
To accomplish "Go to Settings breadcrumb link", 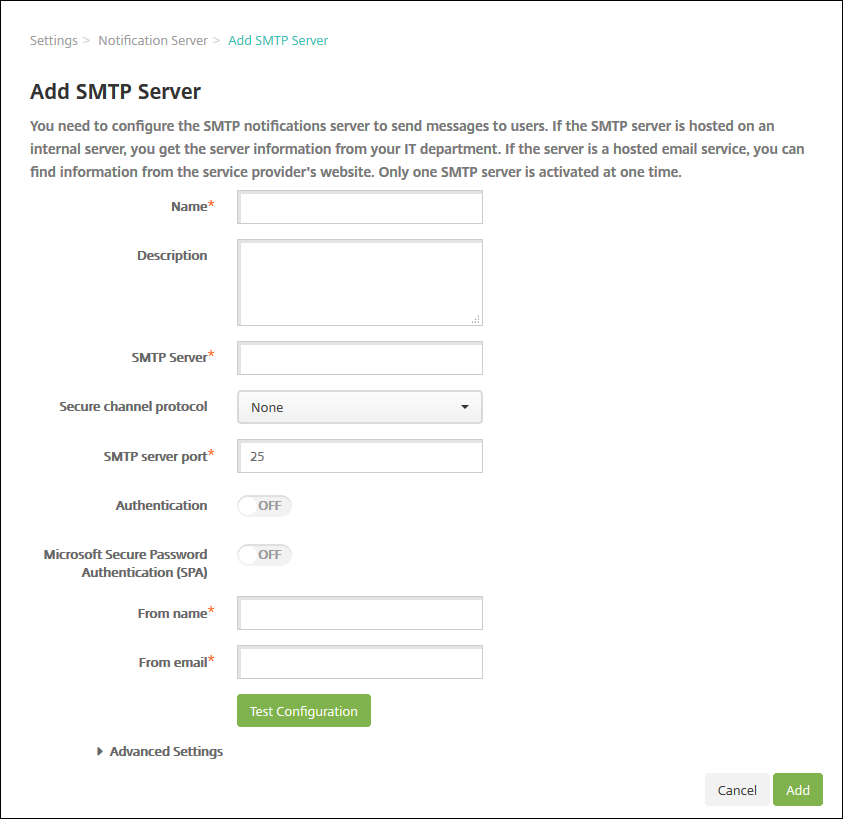I will pyautogui.click(x=54, y=41).
